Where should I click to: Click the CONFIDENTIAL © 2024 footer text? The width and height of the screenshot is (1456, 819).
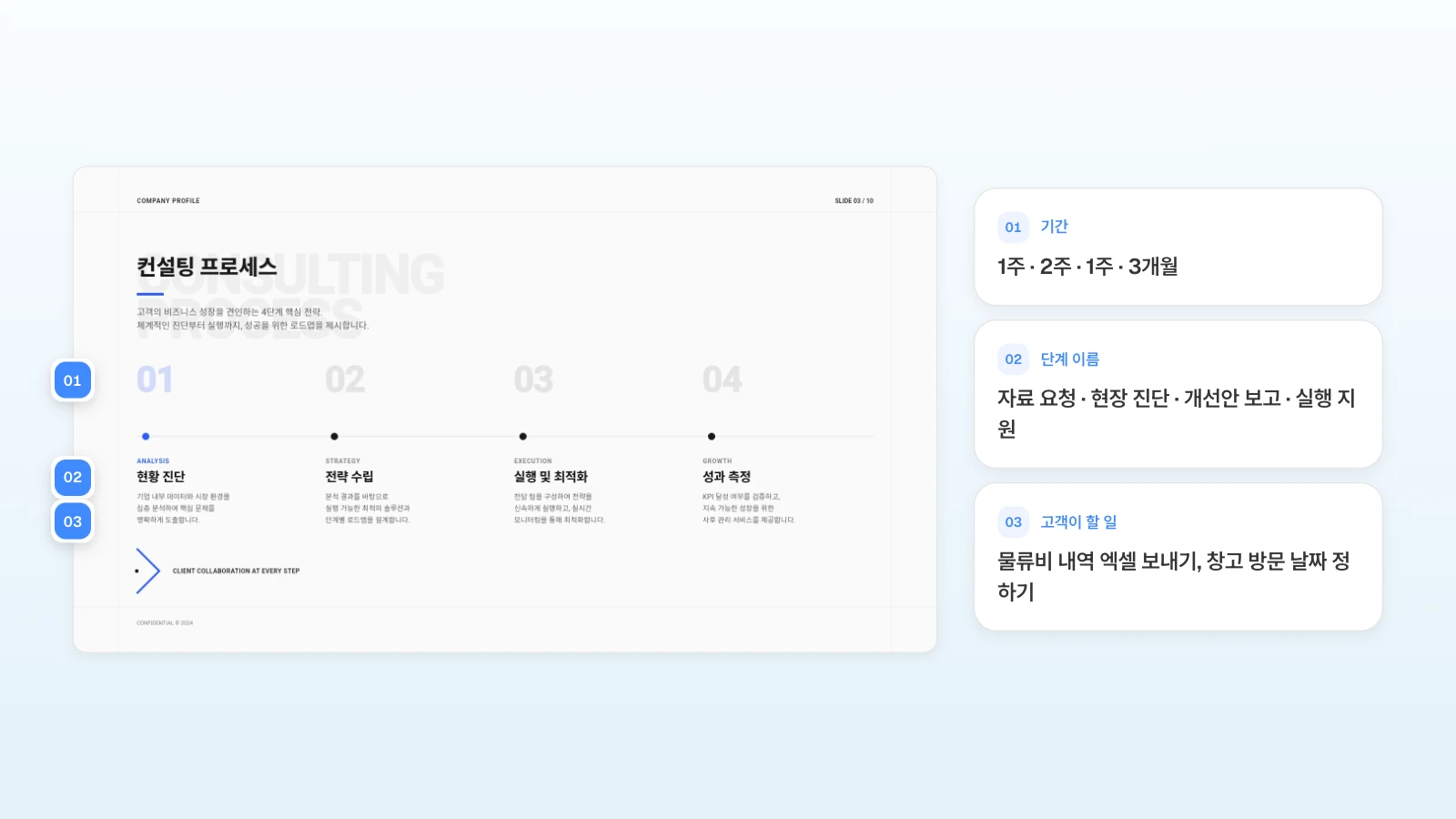(165, 623)
